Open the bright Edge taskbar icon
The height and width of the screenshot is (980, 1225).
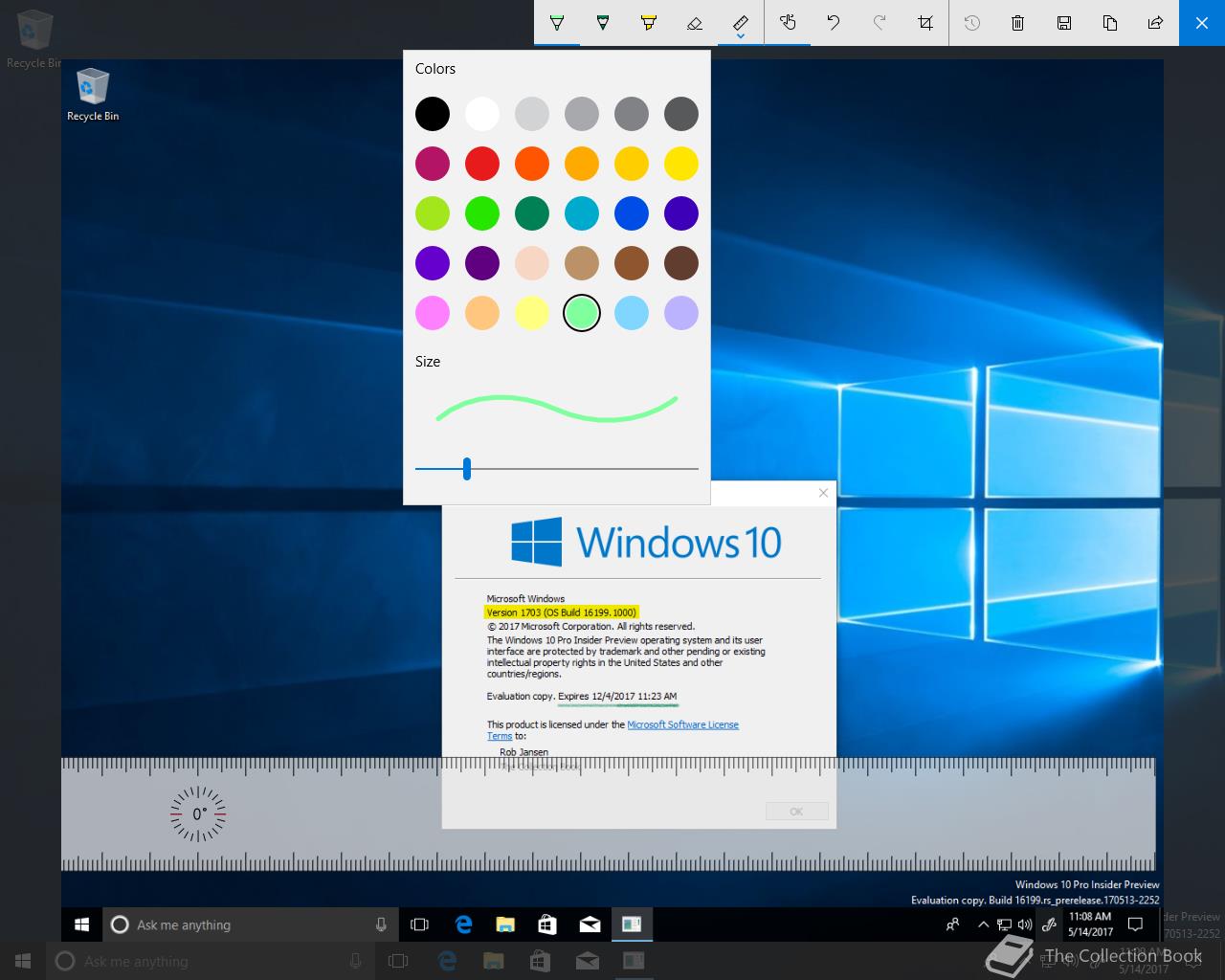click(464, 924)
